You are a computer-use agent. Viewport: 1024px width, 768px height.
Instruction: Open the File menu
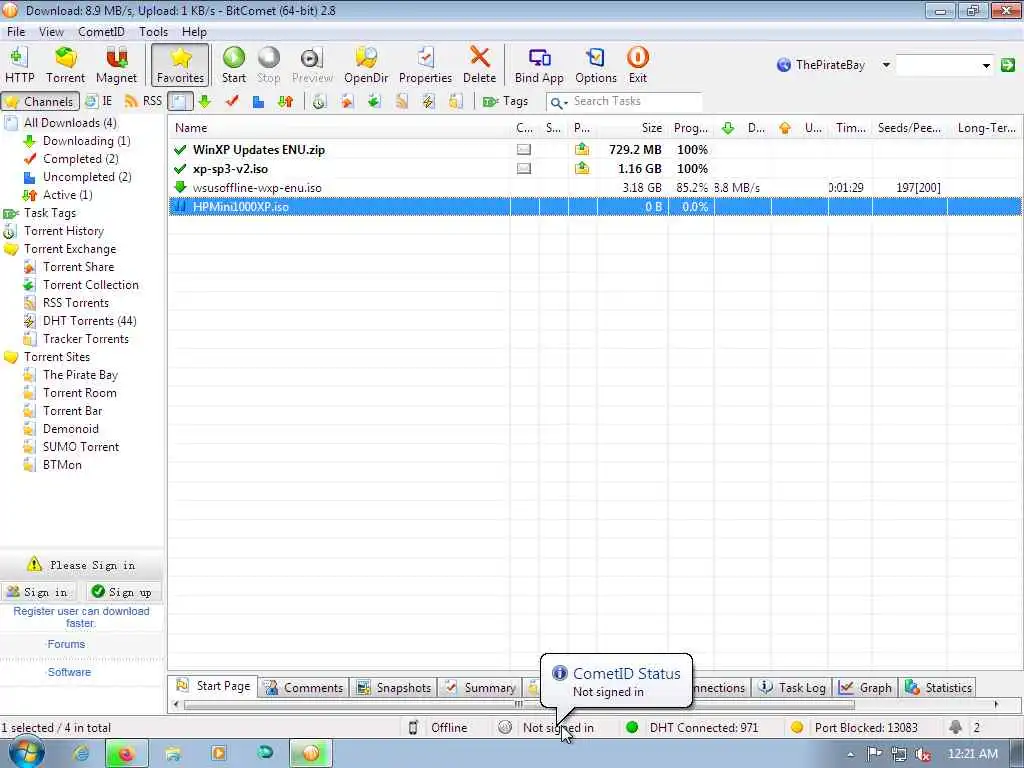pos(16,31)
